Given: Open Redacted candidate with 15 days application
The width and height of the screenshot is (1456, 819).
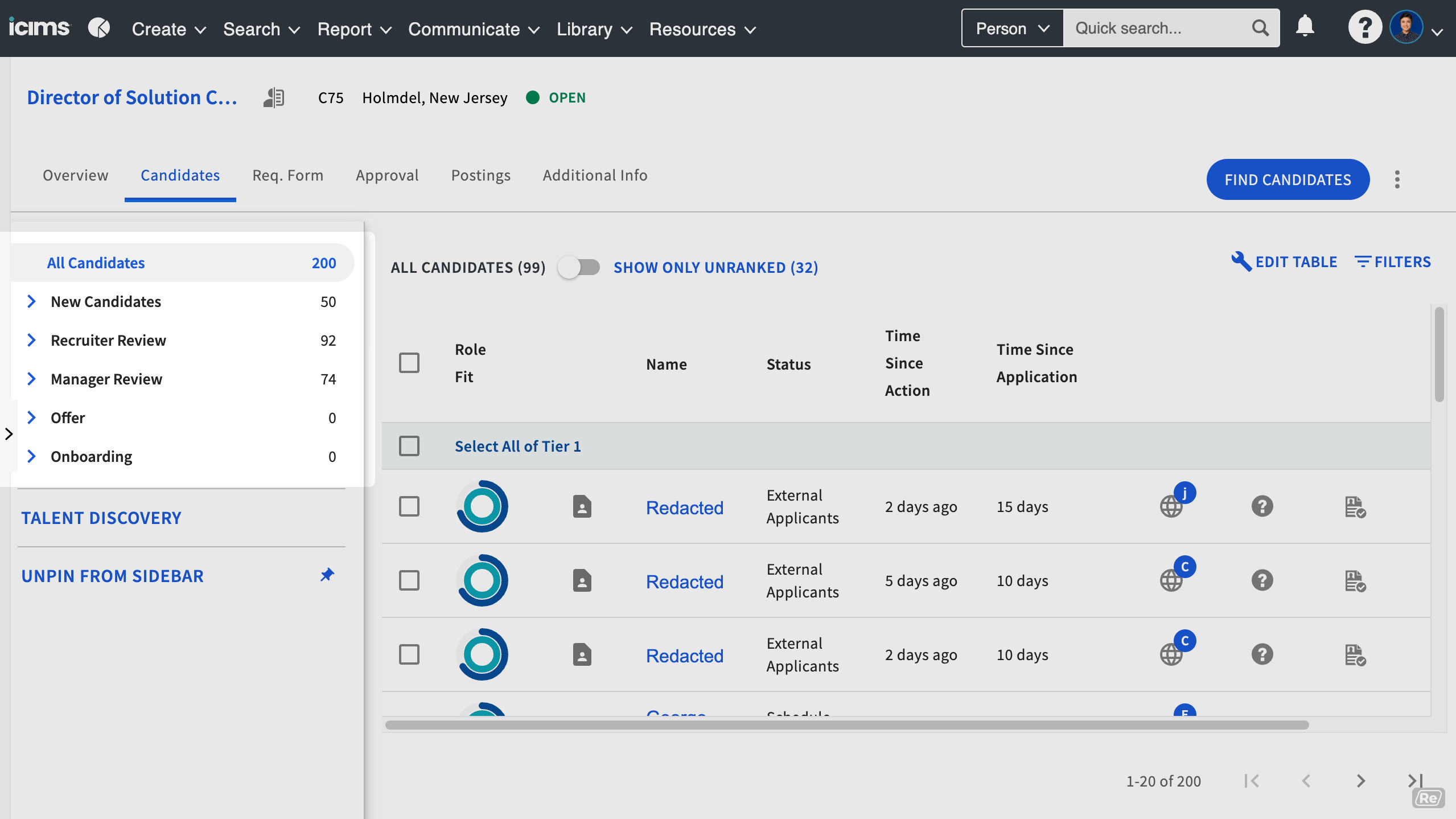Looking at the screenshot, I should (x=684, y=507).
